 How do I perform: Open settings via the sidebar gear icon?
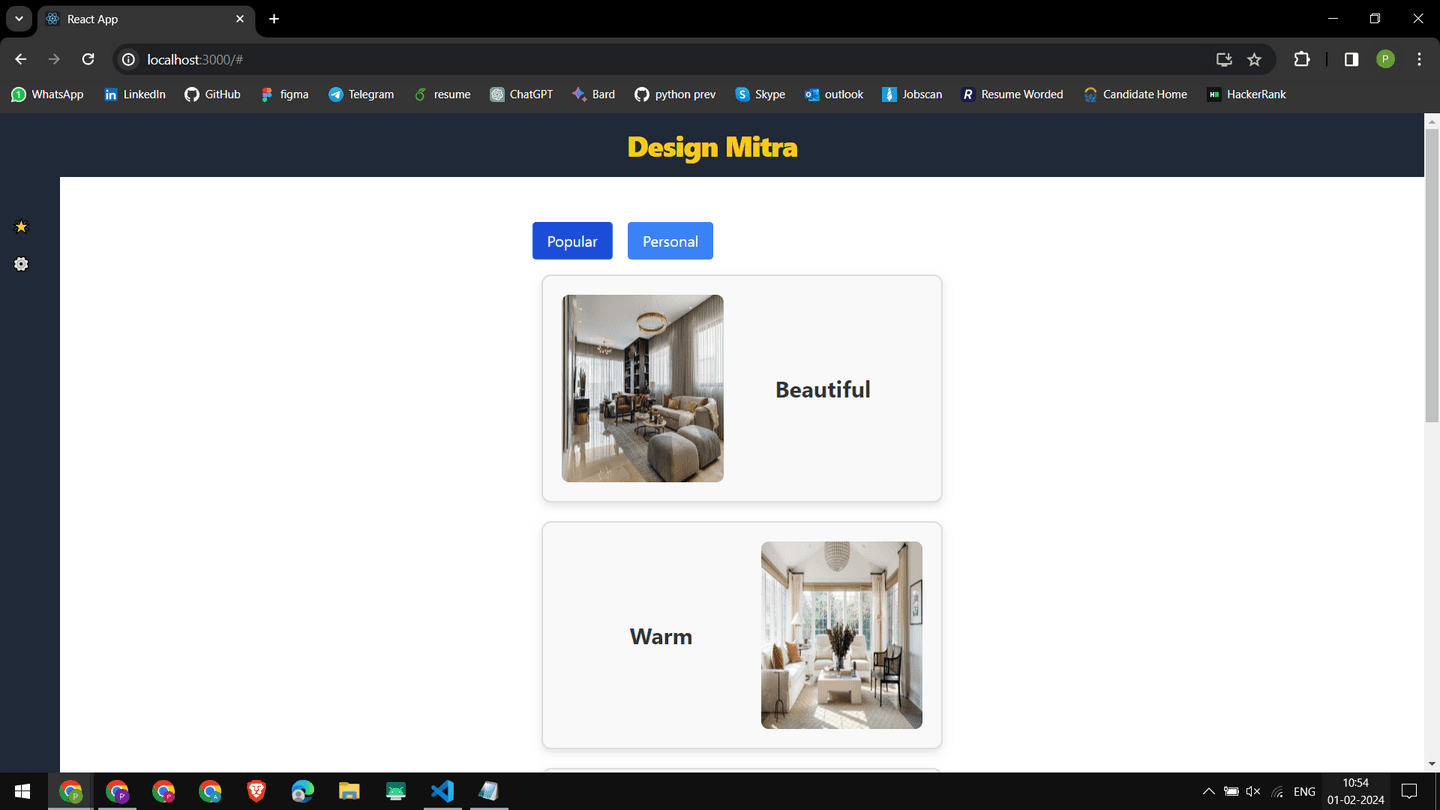[21, 264]
